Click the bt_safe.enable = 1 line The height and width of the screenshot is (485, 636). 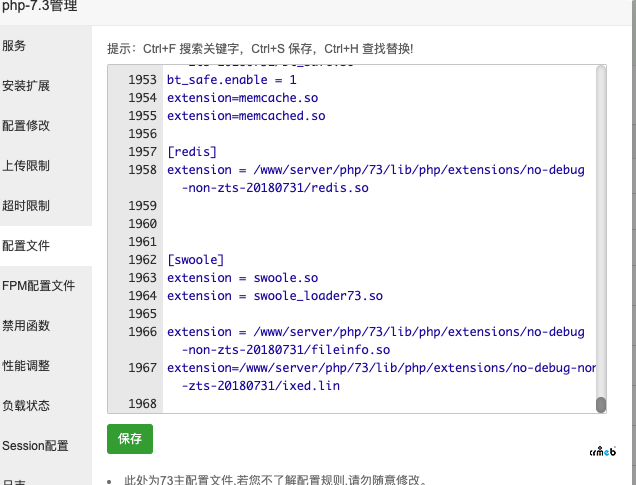232,80
